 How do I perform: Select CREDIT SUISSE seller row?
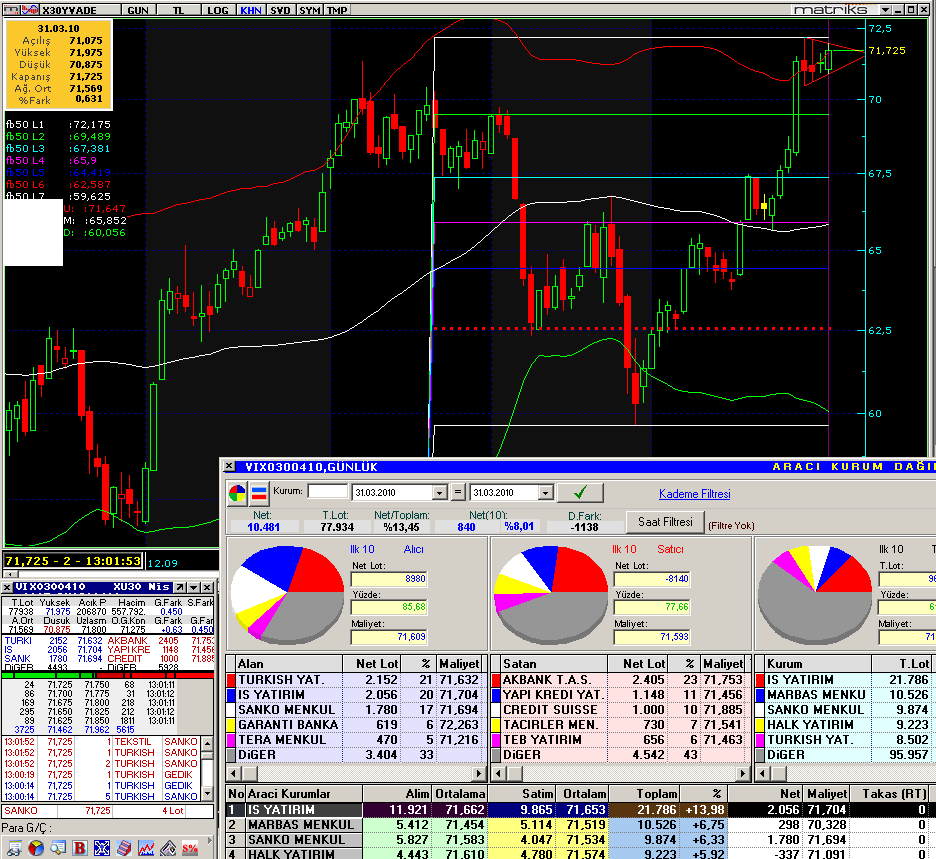[x=620, y=710]
